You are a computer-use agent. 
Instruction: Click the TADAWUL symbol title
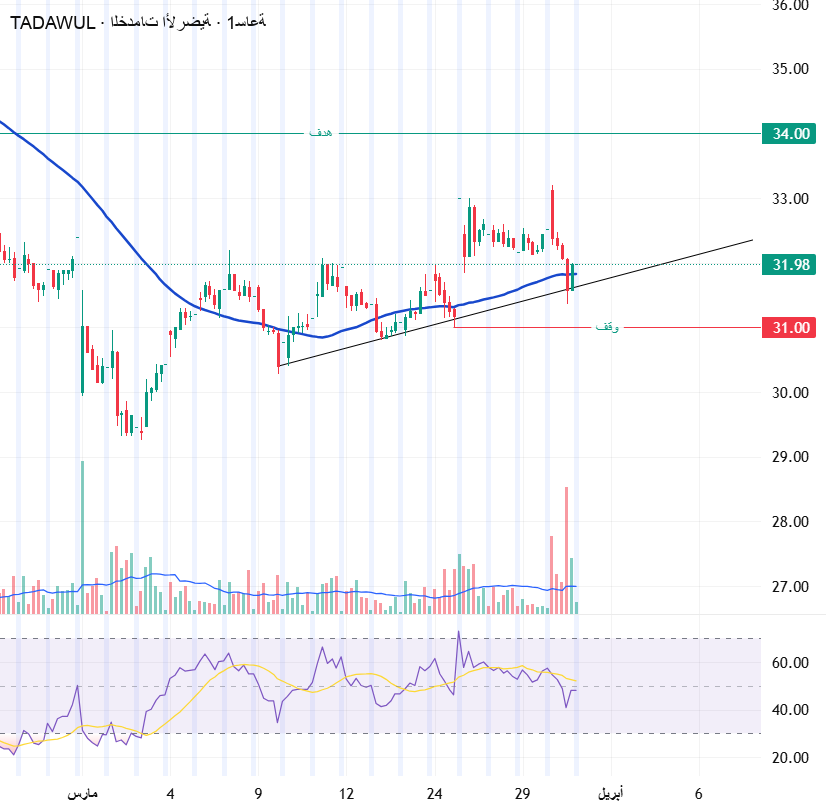52,22
